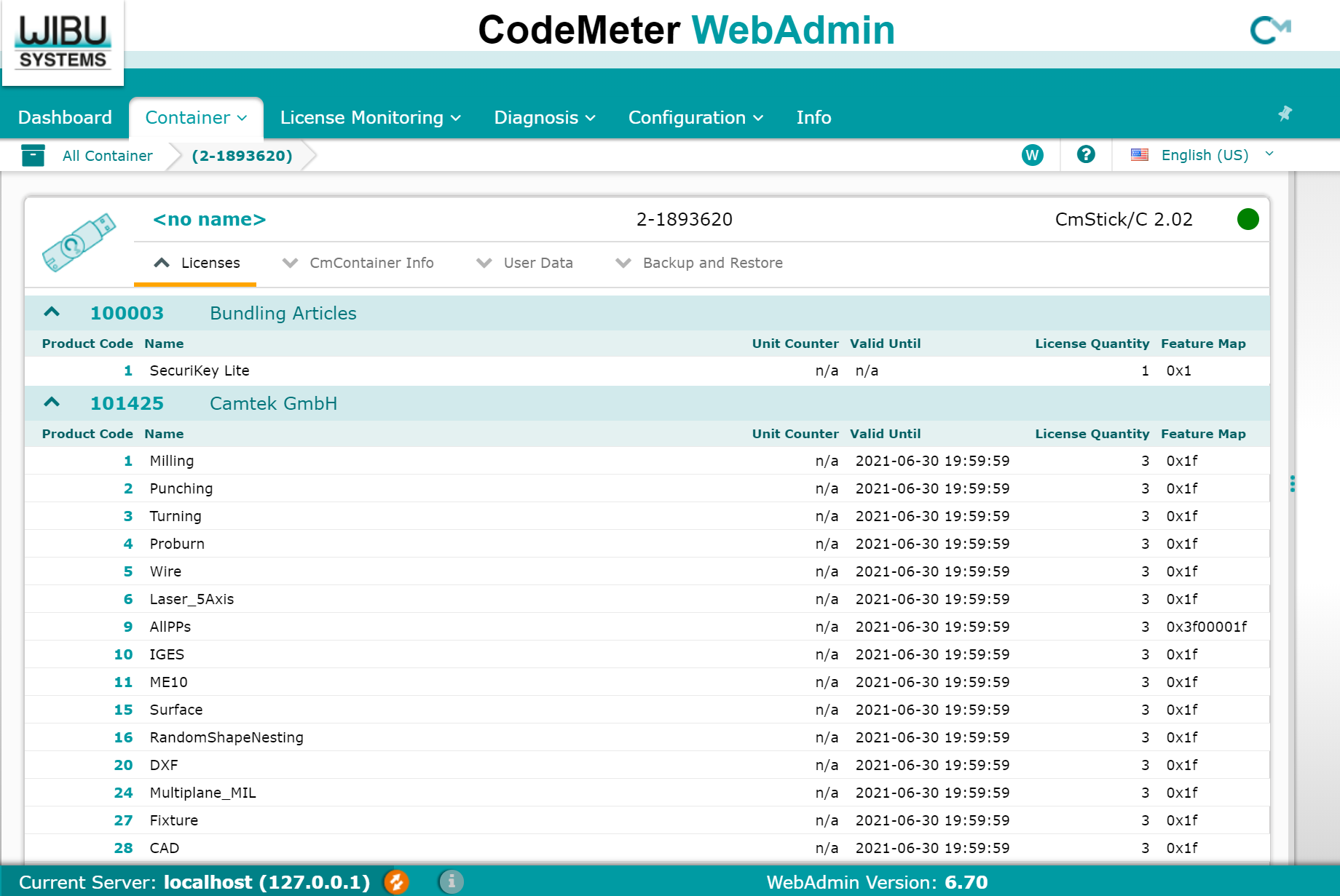
Task: Open the License Monitoring menu
Action: coord(371,117)
